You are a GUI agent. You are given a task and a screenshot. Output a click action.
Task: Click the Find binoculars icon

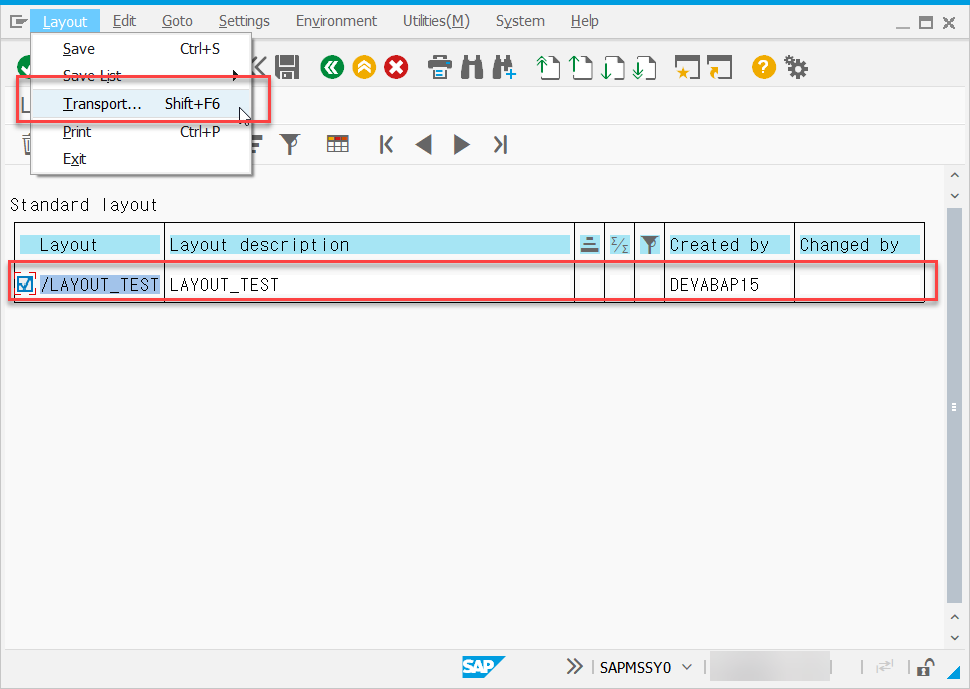click(472, 67)
